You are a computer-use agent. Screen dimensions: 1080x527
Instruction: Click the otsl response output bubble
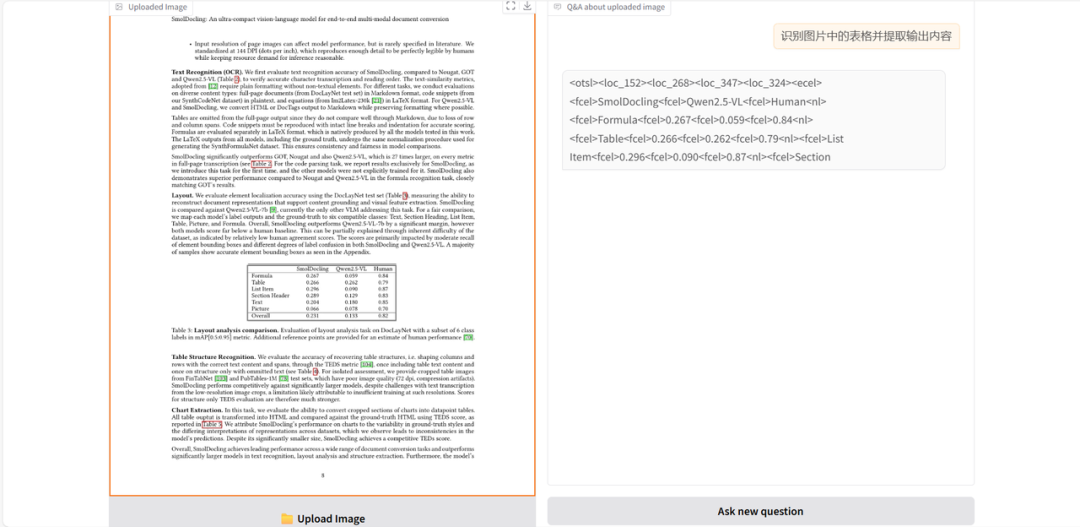tap(754, 120)
